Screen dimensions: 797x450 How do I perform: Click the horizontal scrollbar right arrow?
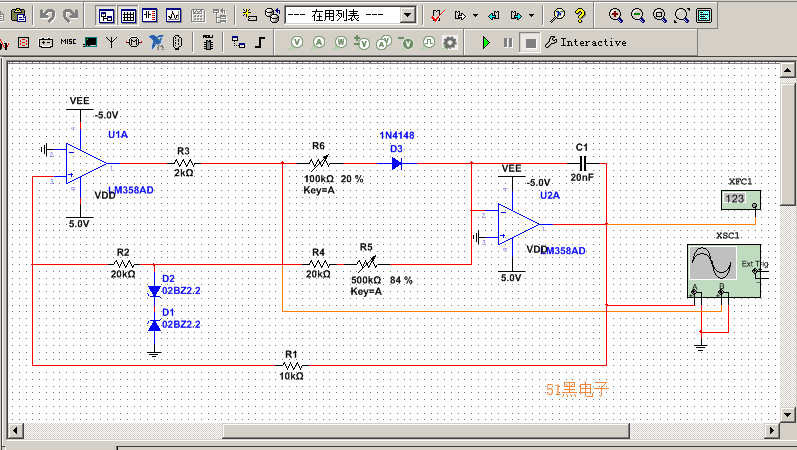(772, 431)
